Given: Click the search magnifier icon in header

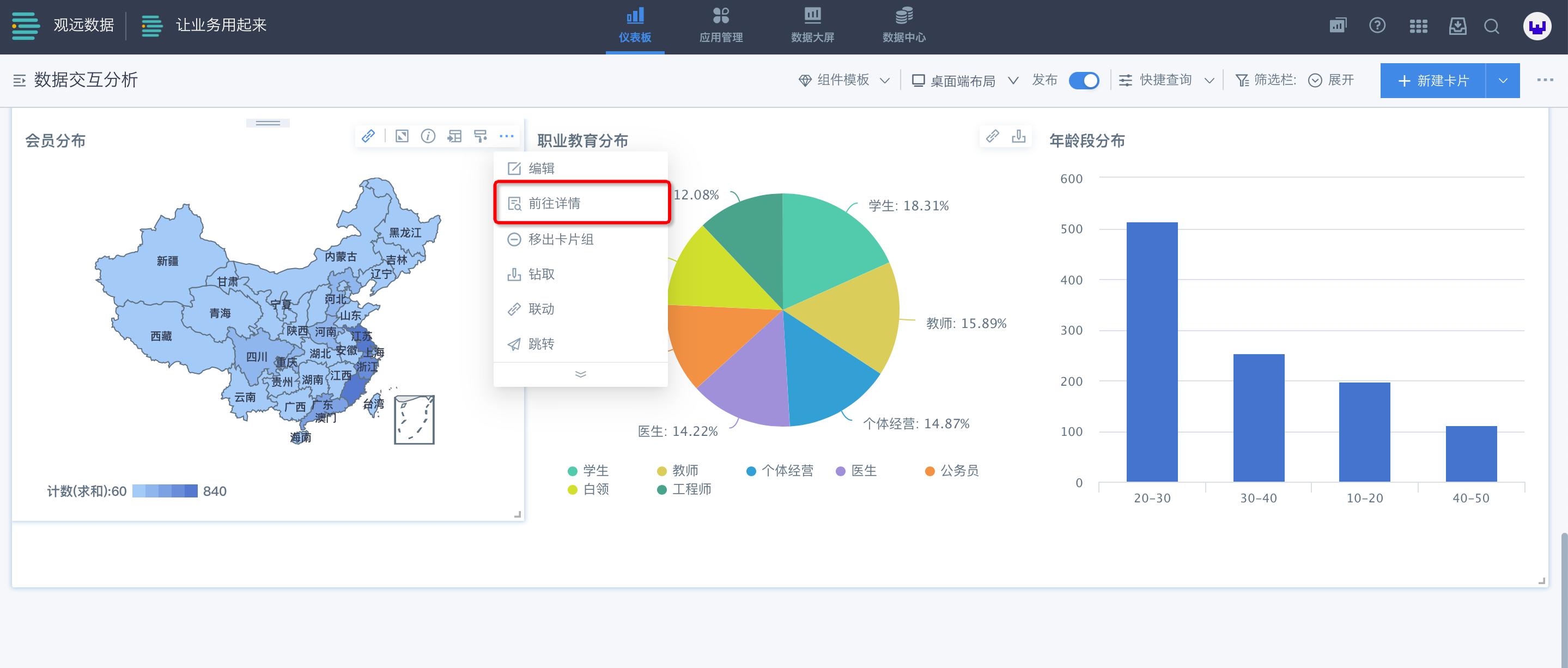Looking at the screenshot, I should (x=1491, y=26).
